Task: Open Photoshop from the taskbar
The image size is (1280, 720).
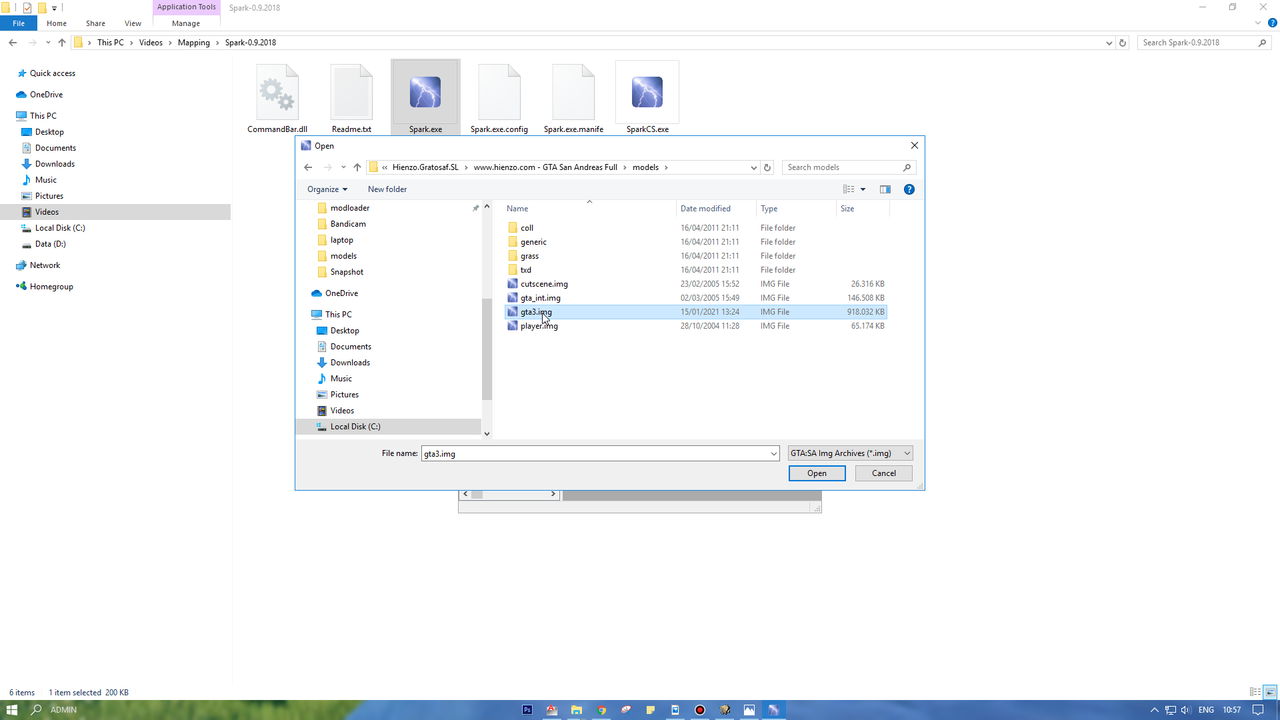Action: tap(527, 710)
